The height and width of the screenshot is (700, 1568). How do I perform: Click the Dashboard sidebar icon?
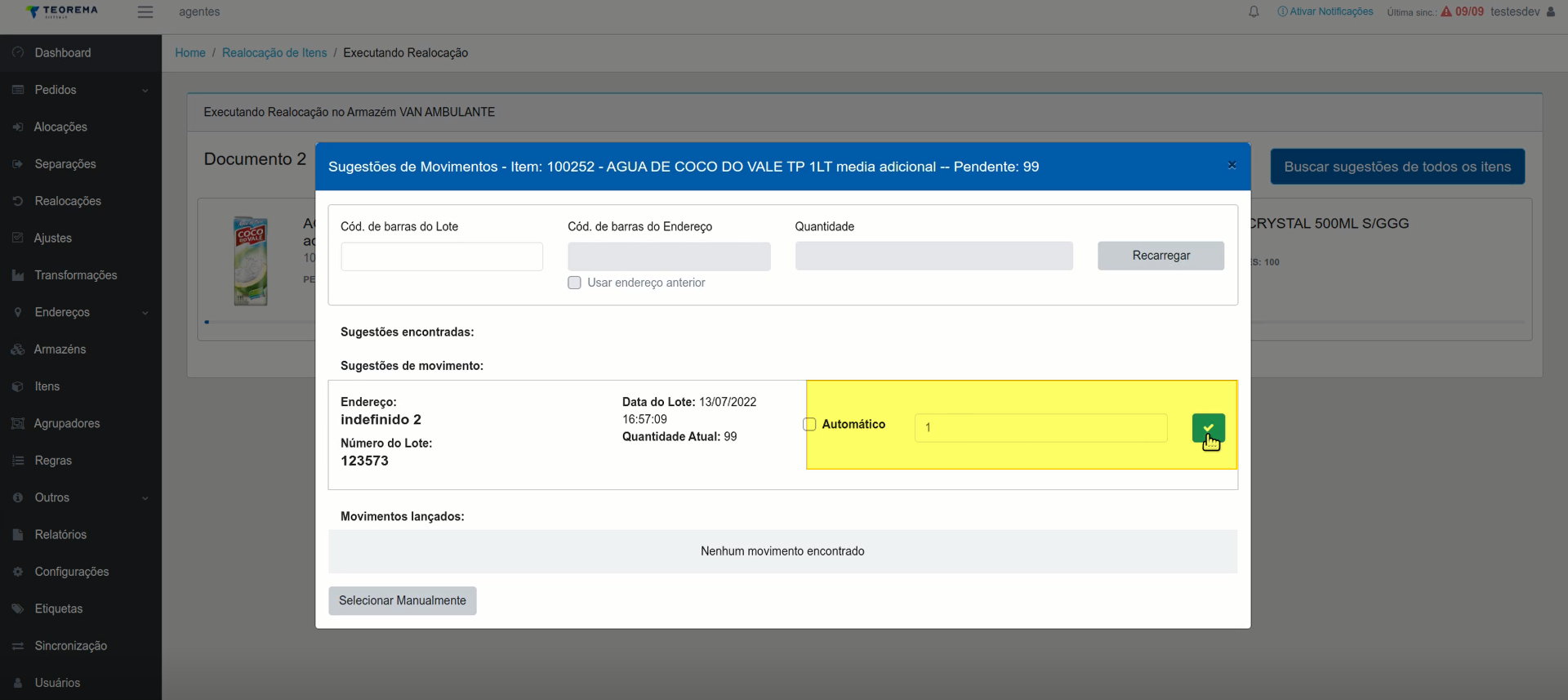(18, 52)
